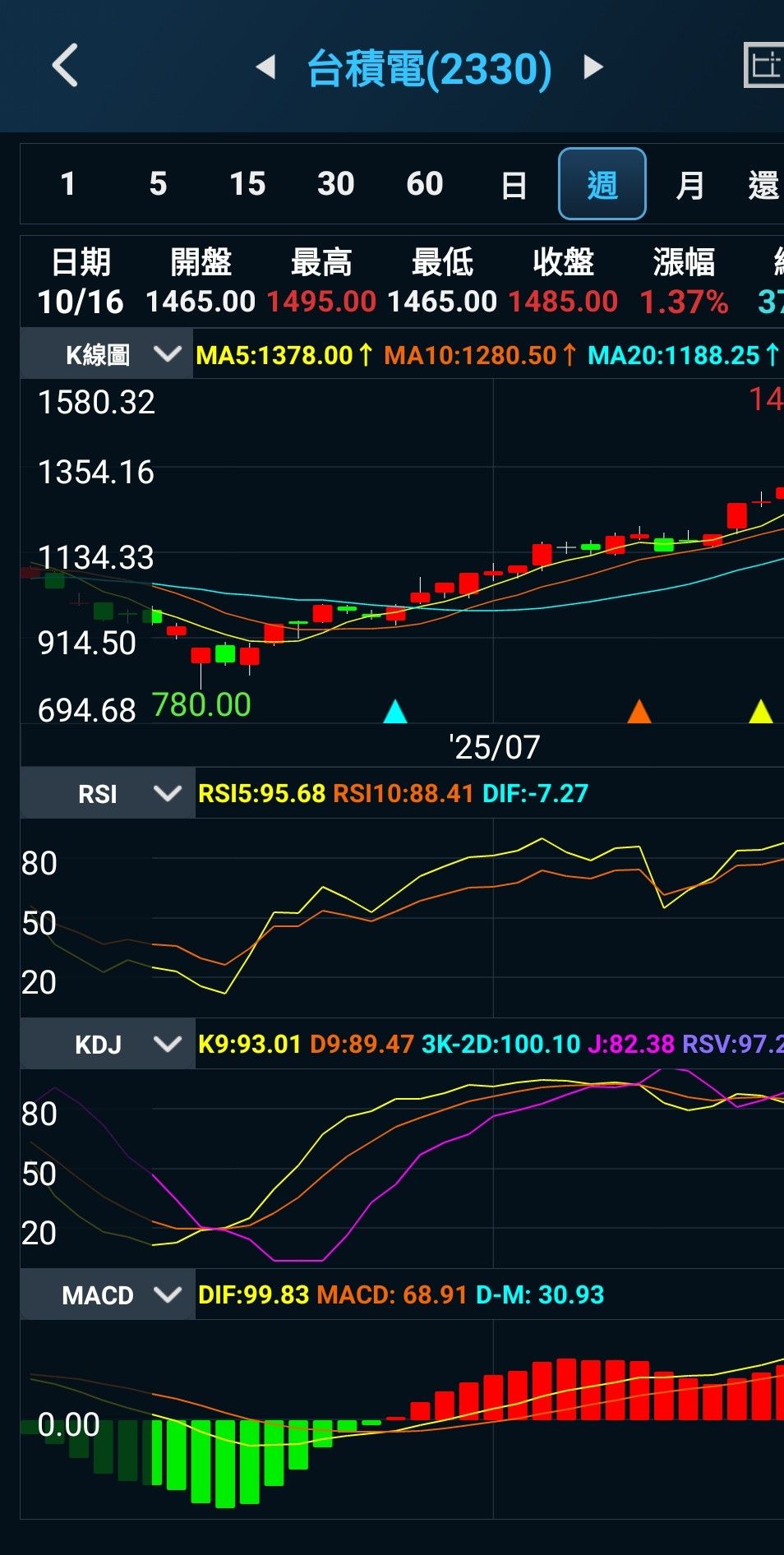This screenshot has height=1555, width=784.
Task: Switch to the monthly 月 chart tab
Action: tap(690, 185)
